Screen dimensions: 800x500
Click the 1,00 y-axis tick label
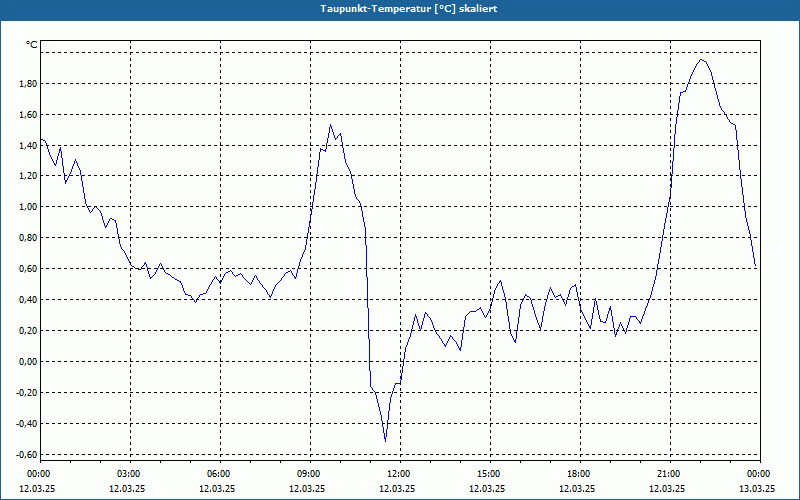tap(28, 207)
